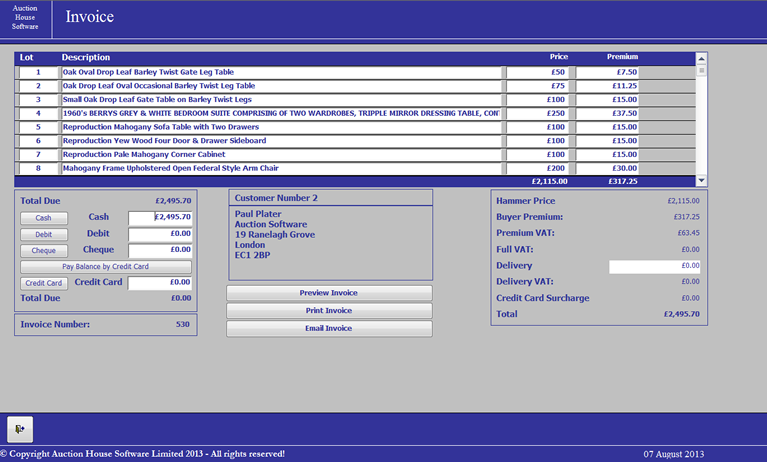Focus the Cheque amount field

pyautogui.click(x=160, y=250)
